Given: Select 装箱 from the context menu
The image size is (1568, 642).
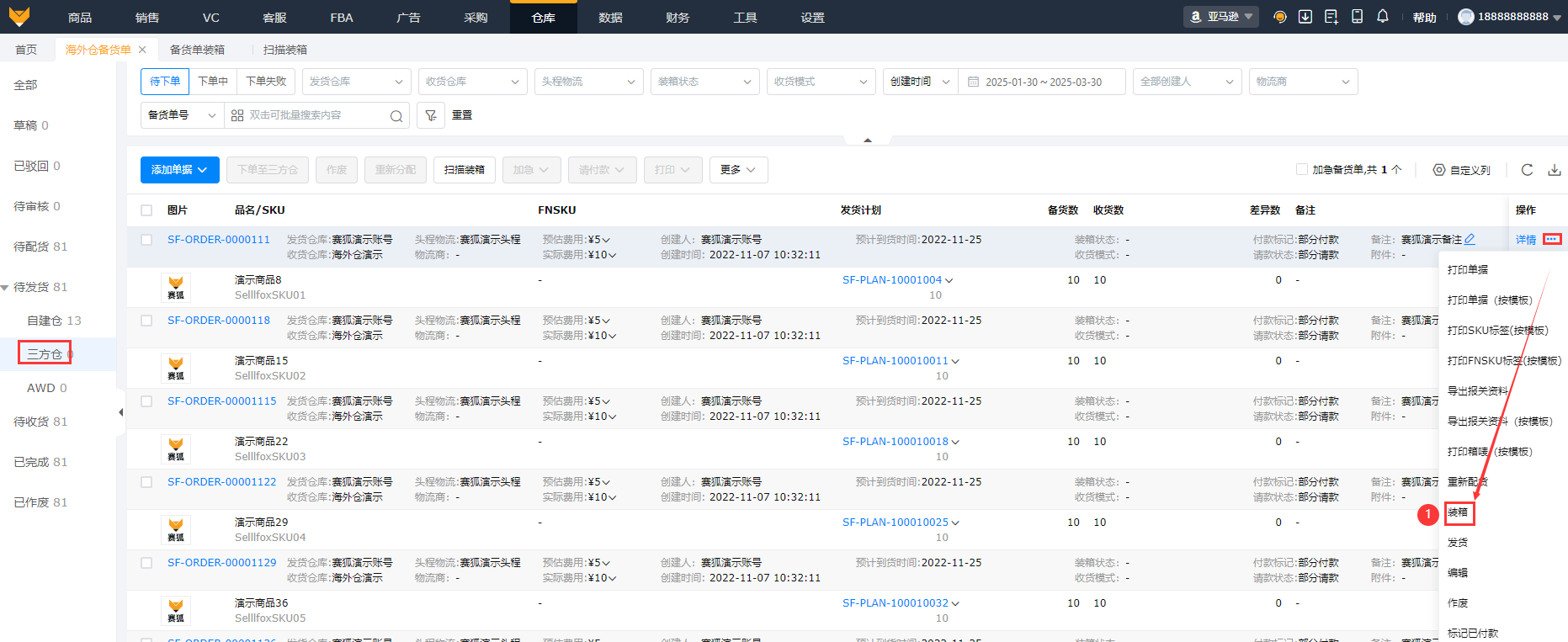Looking at the screenshot, I should click(1458, 512).
